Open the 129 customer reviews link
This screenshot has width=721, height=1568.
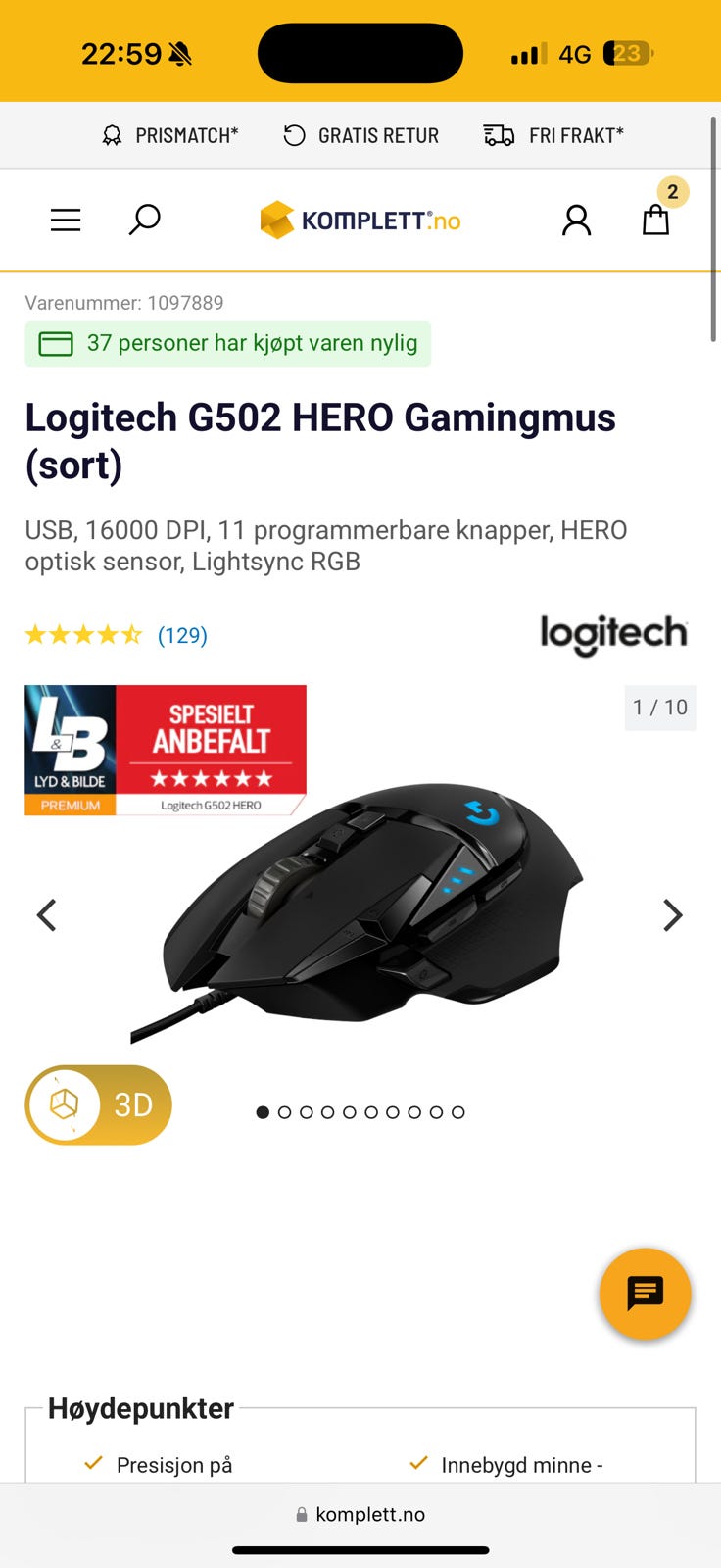point(182,635)
